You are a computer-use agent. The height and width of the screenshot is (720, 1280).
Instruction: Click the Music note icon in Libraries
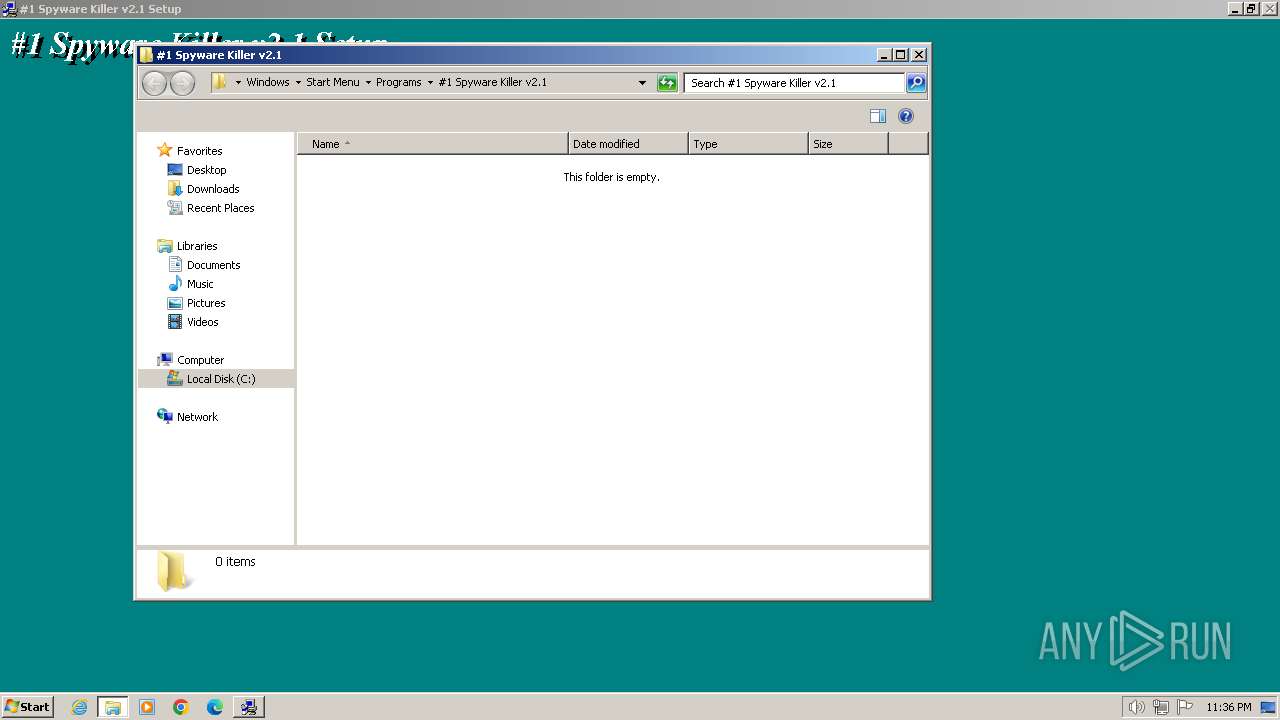point(175,284)
